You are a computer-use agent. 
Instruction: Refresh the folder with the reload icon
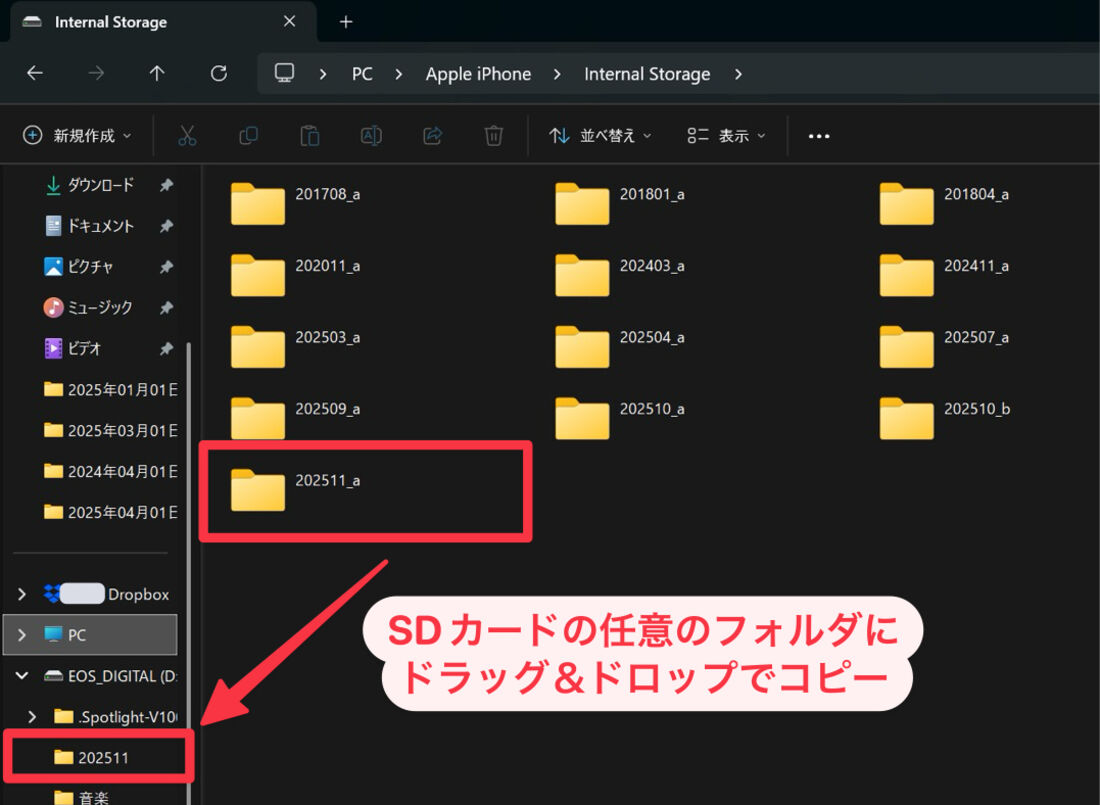(218, 73)
